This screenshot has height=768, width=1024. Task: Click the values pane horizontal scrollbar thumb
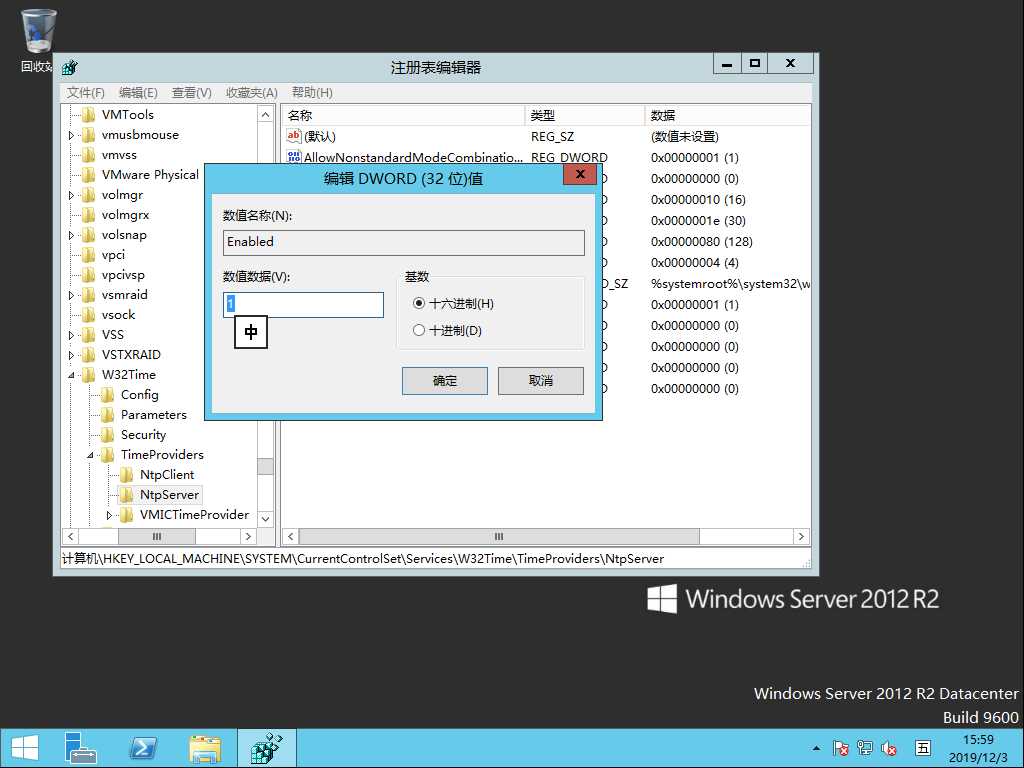coord(499,536)
